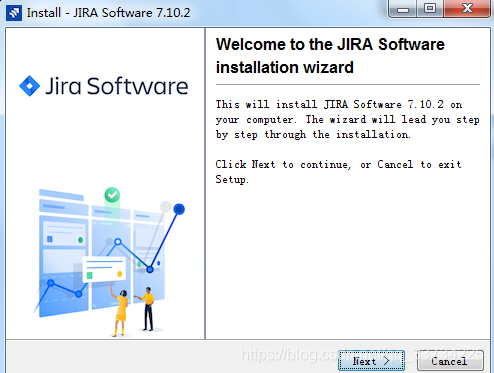Click the "Welcome to the JIRA Software installation wizard" heading

[x=330, y=56]
